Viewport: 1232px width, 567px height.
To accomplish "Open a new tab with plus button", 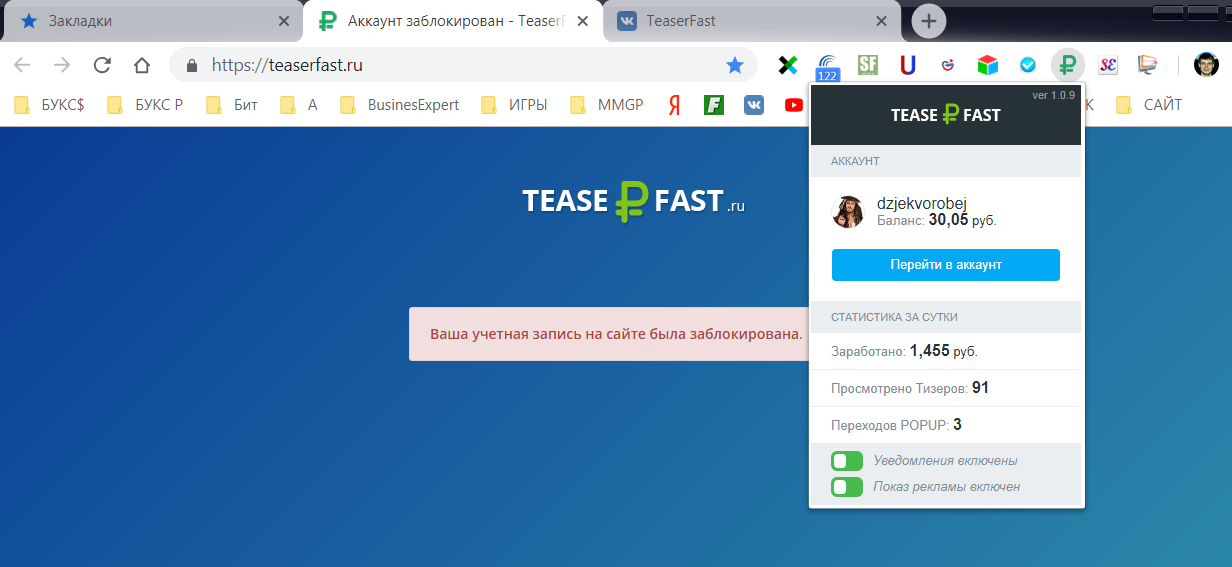I will tap(929, 20).
